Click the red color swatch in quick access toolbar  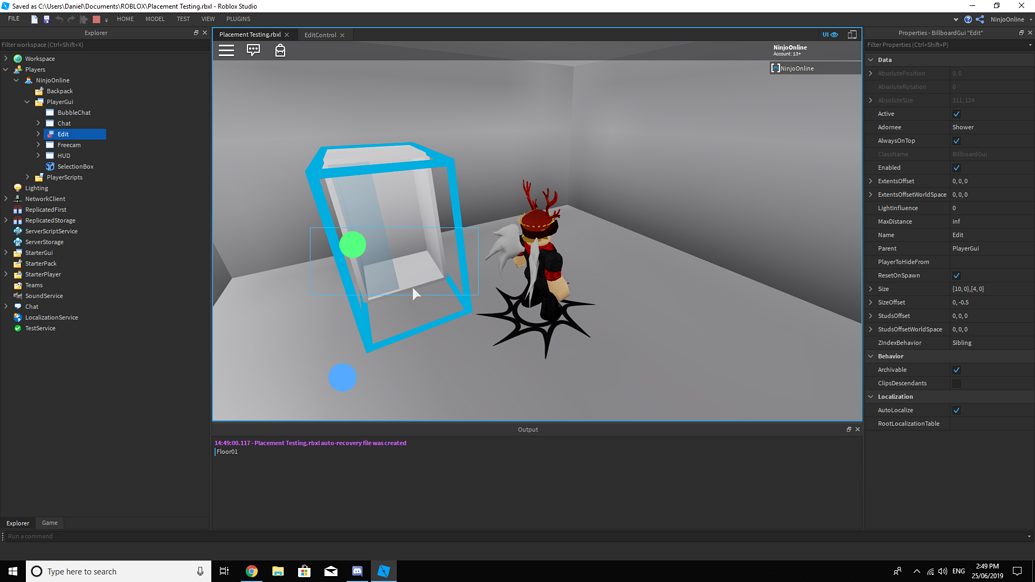[96, 18]
